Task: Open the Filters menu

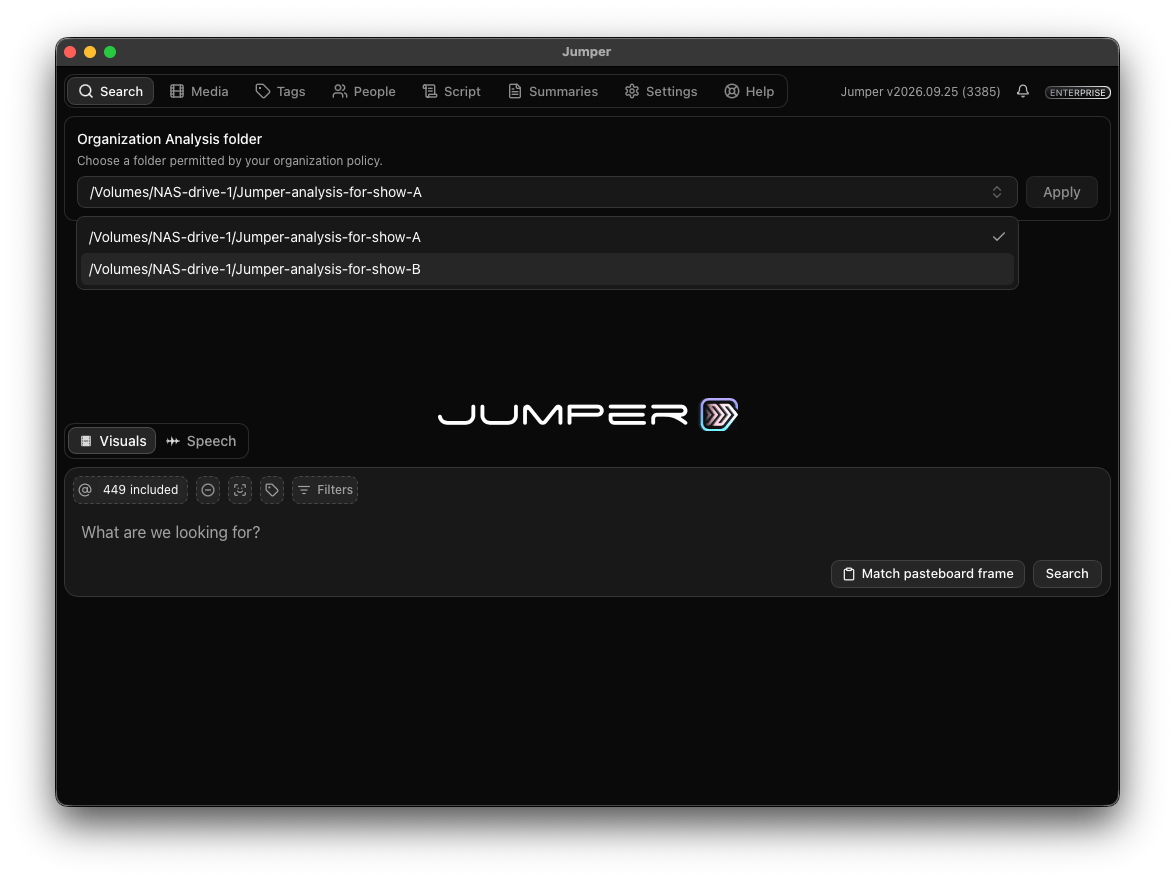Action: (x=325, y=489)
